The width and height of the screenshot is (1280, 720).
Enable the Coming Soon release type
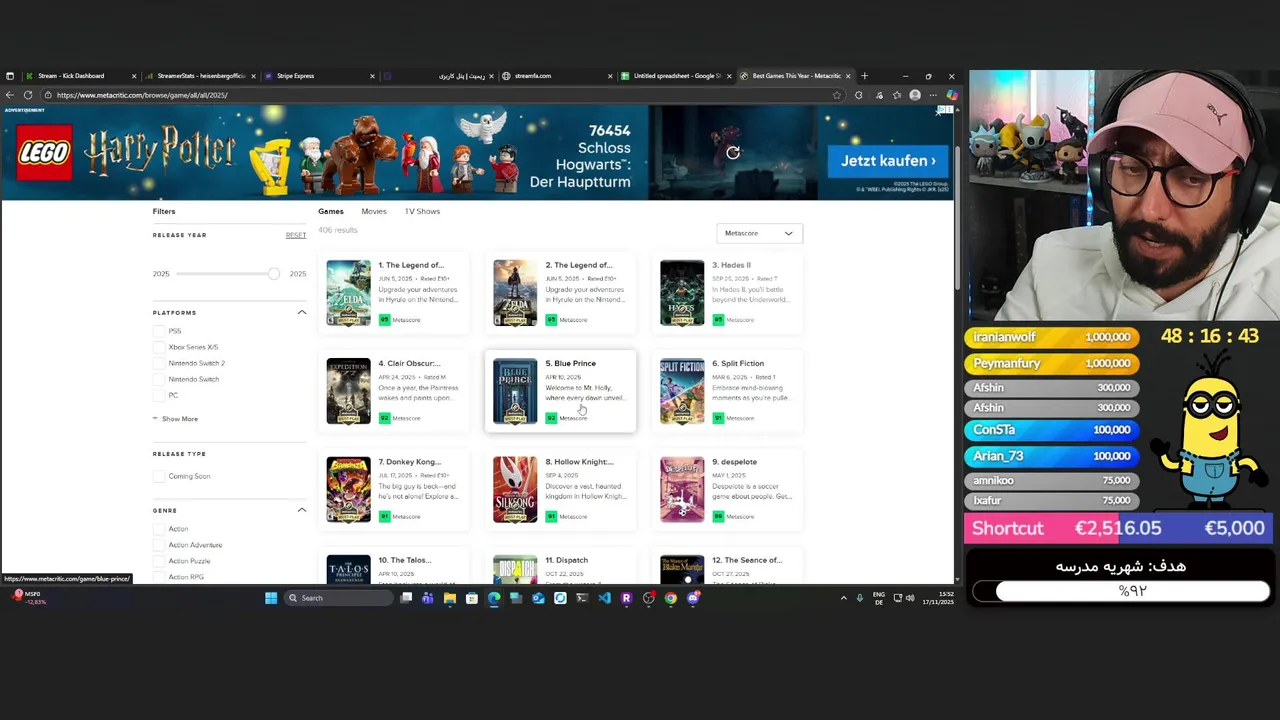point(159,476)
